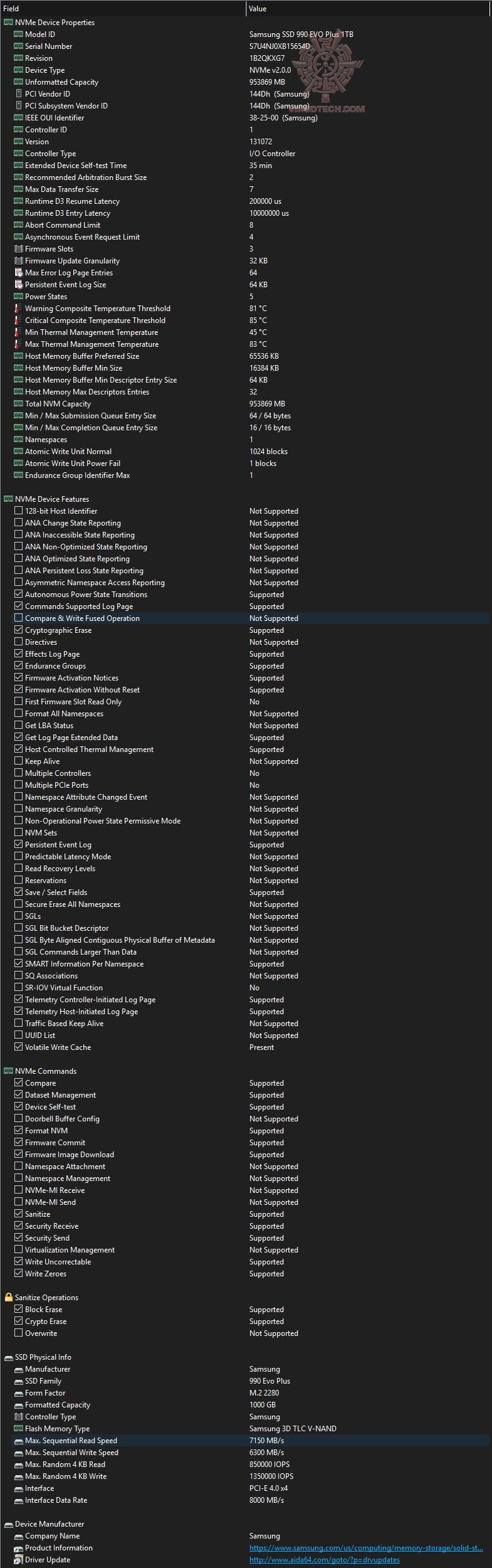
Task: Click the Host Memory Buffer Preferred Size icon
Action: 18,356
